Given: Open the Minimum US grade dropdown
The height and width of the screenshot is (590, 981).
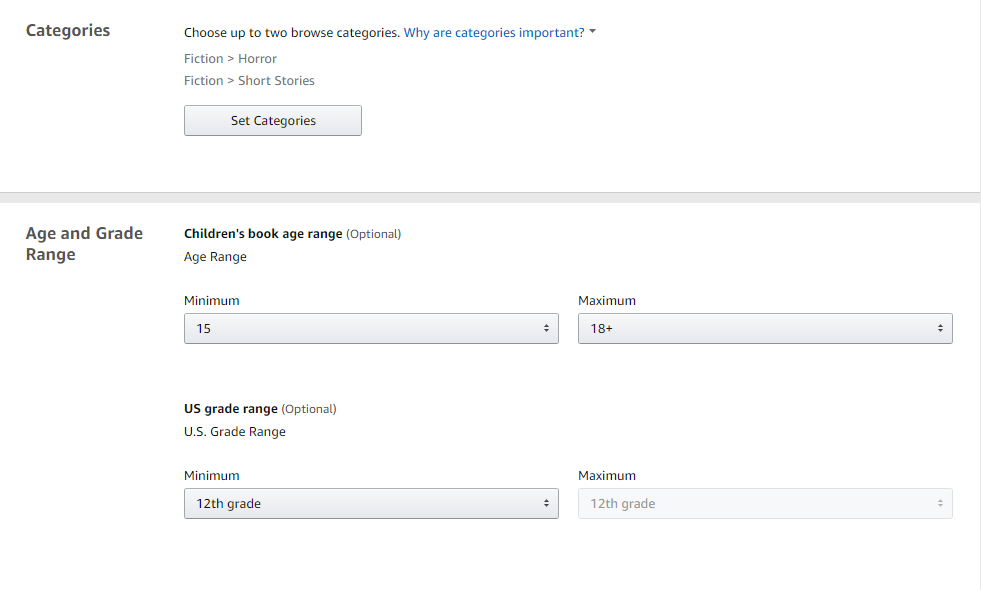Looking at the screenshot, I should coord(371,504).
